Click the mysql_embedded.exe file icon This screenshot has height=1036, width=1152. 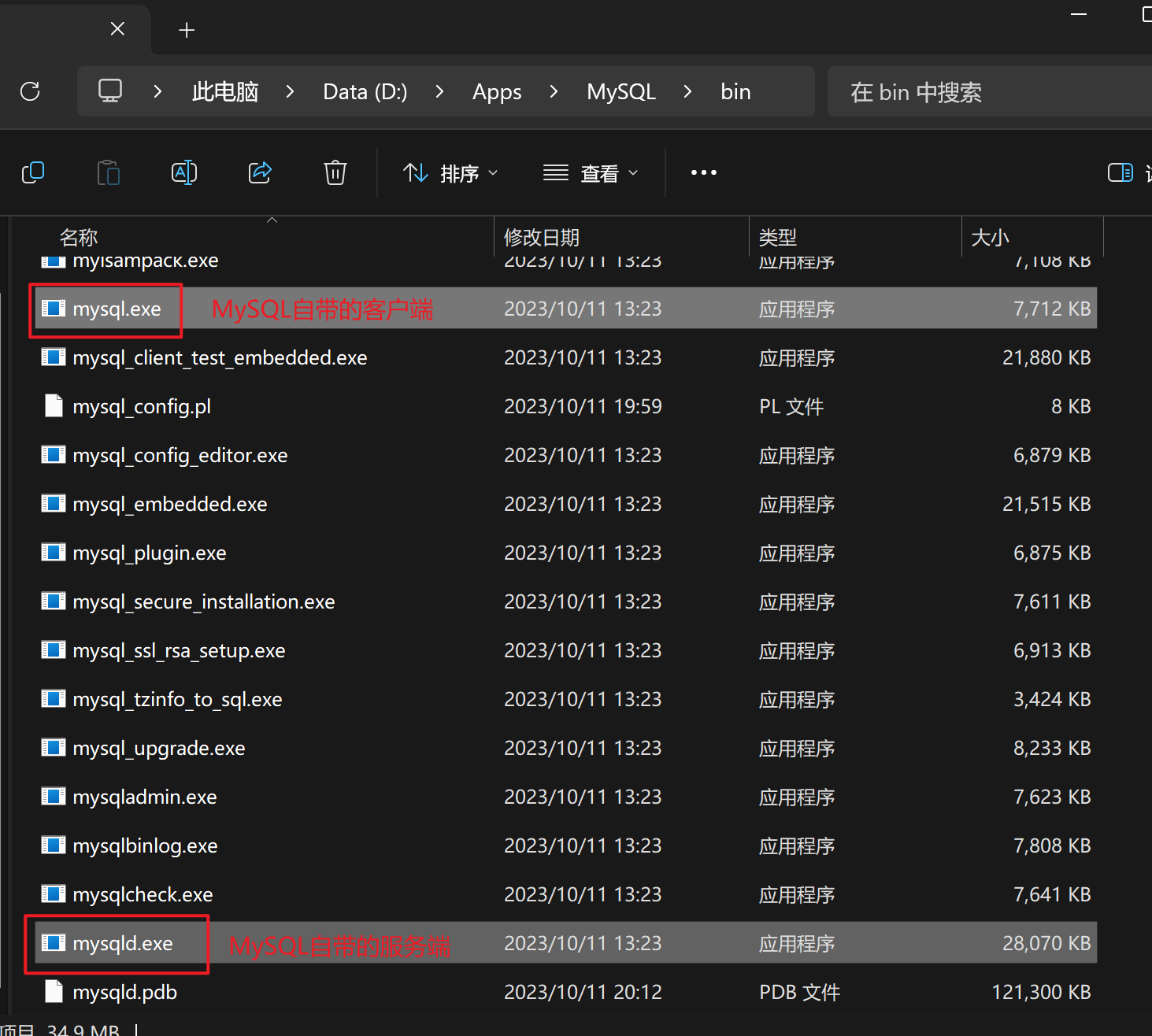[x=54, y=503]
